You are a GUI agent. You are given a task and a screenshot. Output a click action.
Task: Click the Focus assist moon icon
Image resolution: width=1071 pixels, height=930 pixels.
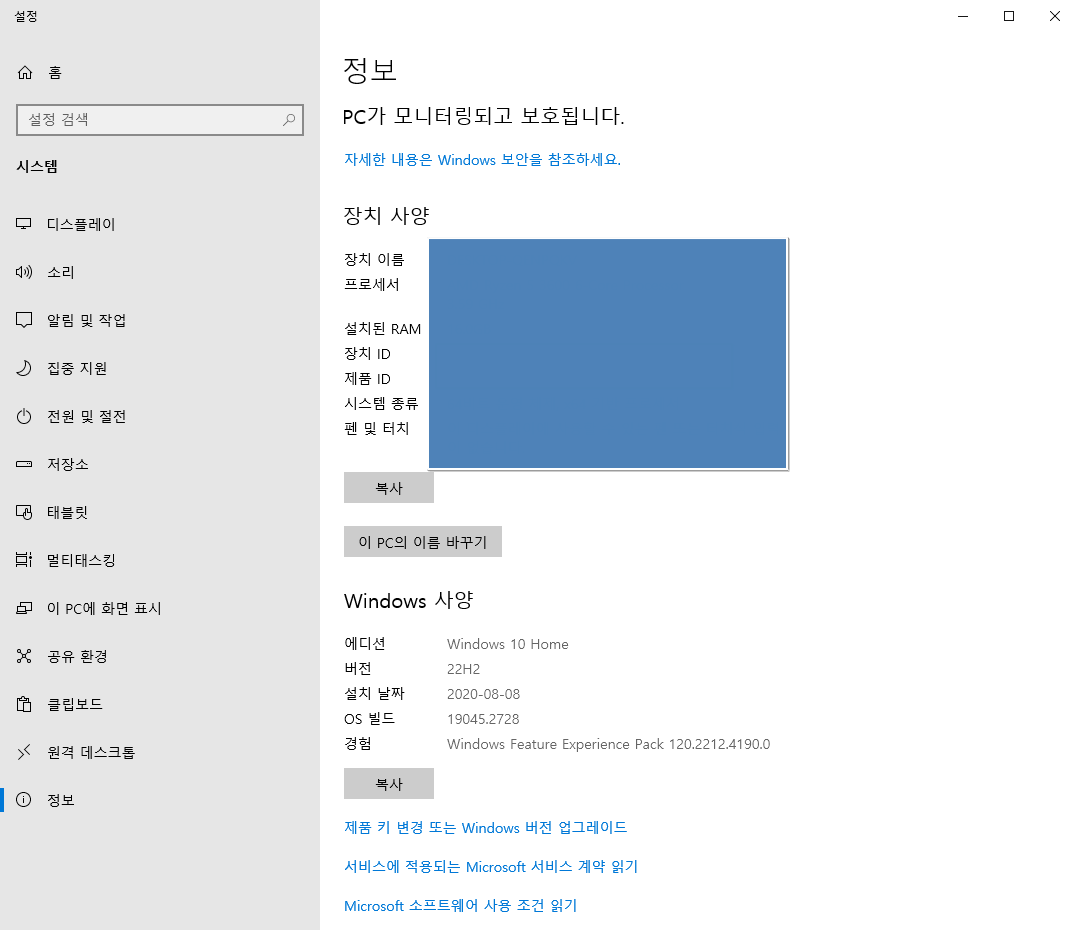coord(24,368)
